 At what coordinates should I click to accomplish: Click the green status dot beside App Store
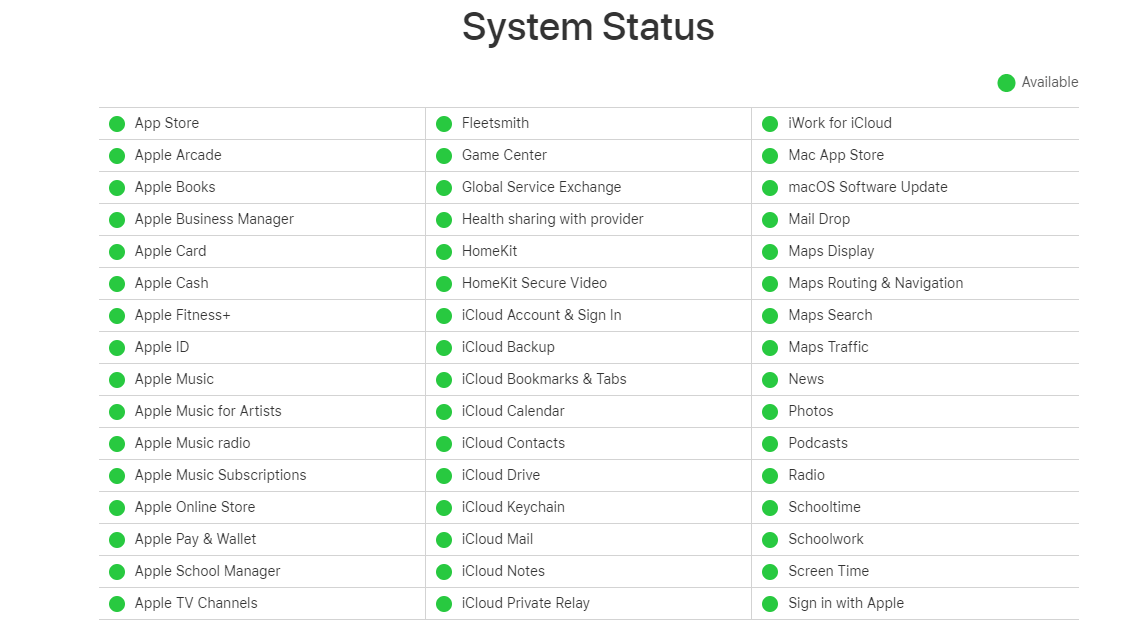coord(117,124)
